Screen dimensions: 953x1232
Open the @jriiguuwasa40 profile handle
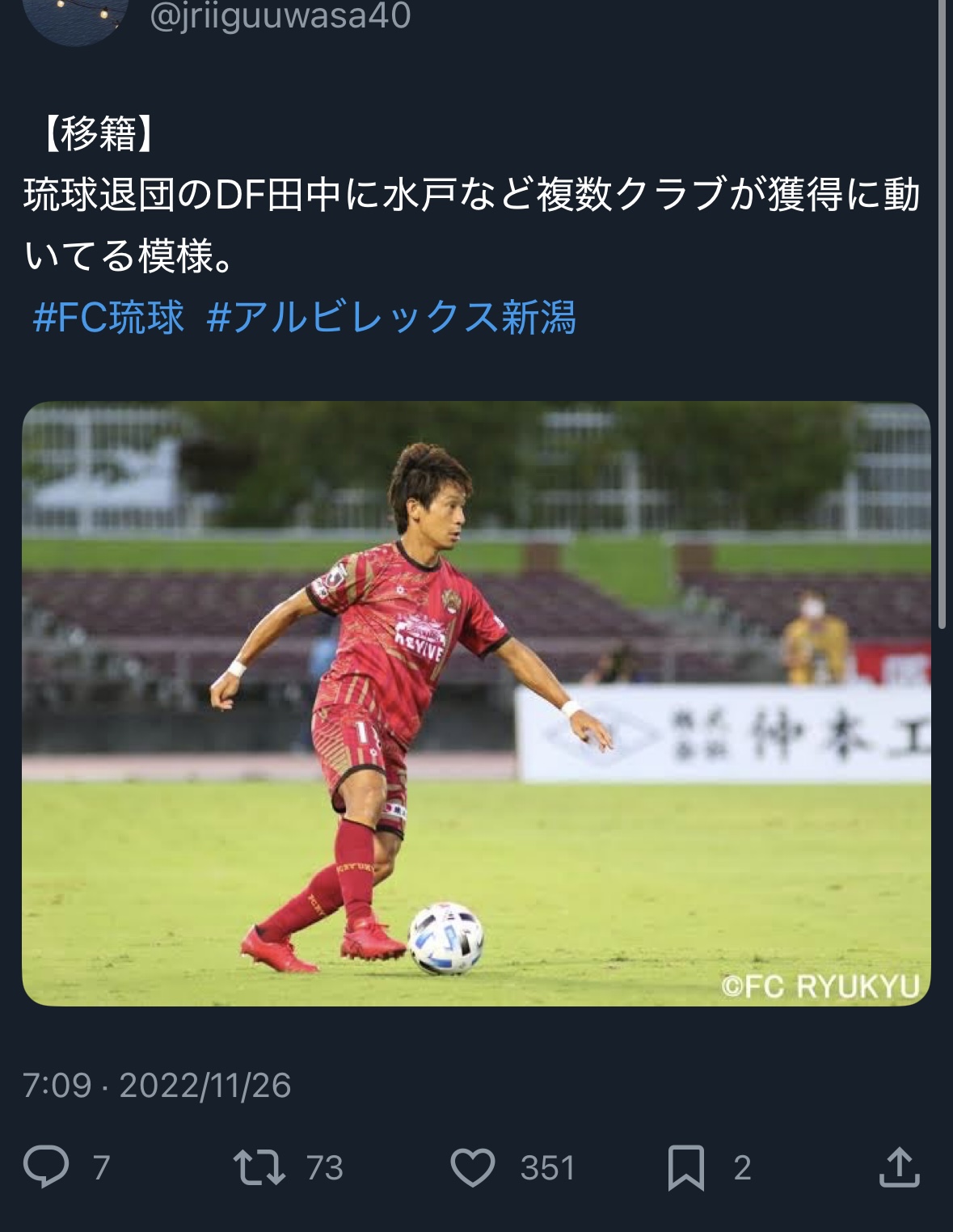(280, 16)
